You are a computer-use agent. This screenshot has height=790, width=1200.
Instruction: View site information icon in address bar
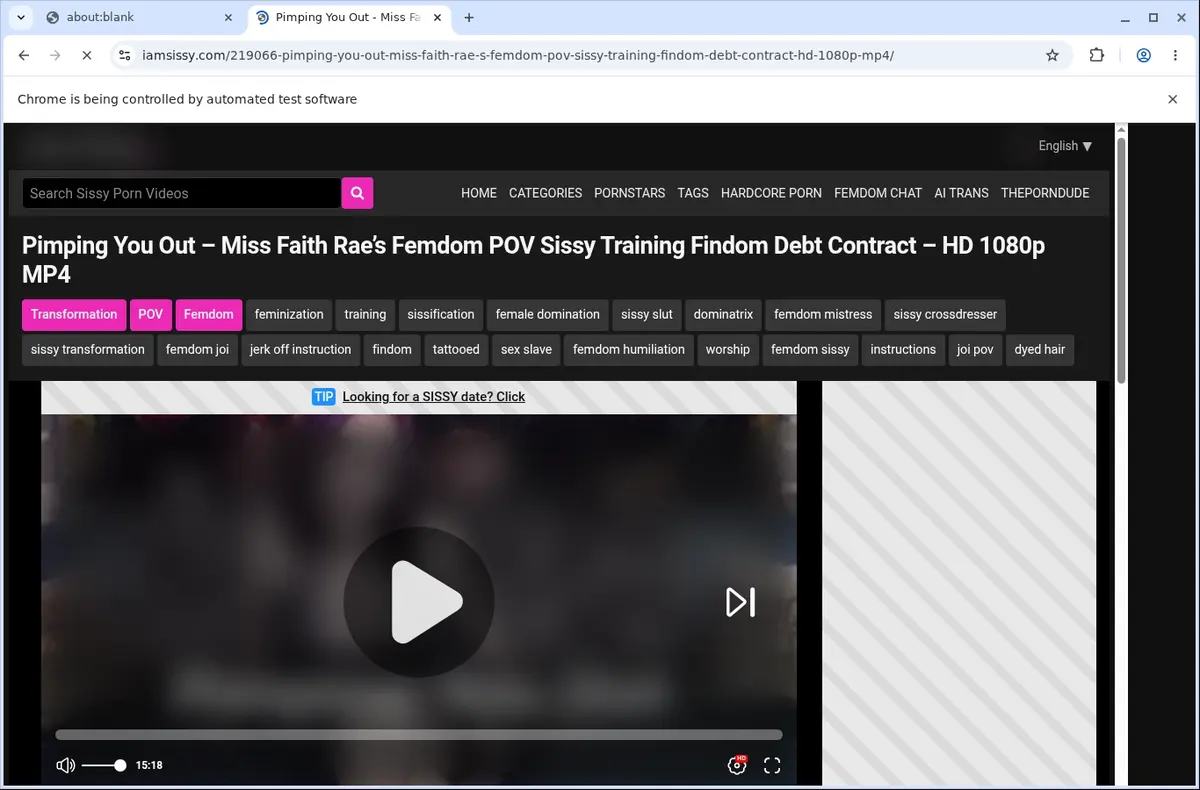click(x=124, y=56)
